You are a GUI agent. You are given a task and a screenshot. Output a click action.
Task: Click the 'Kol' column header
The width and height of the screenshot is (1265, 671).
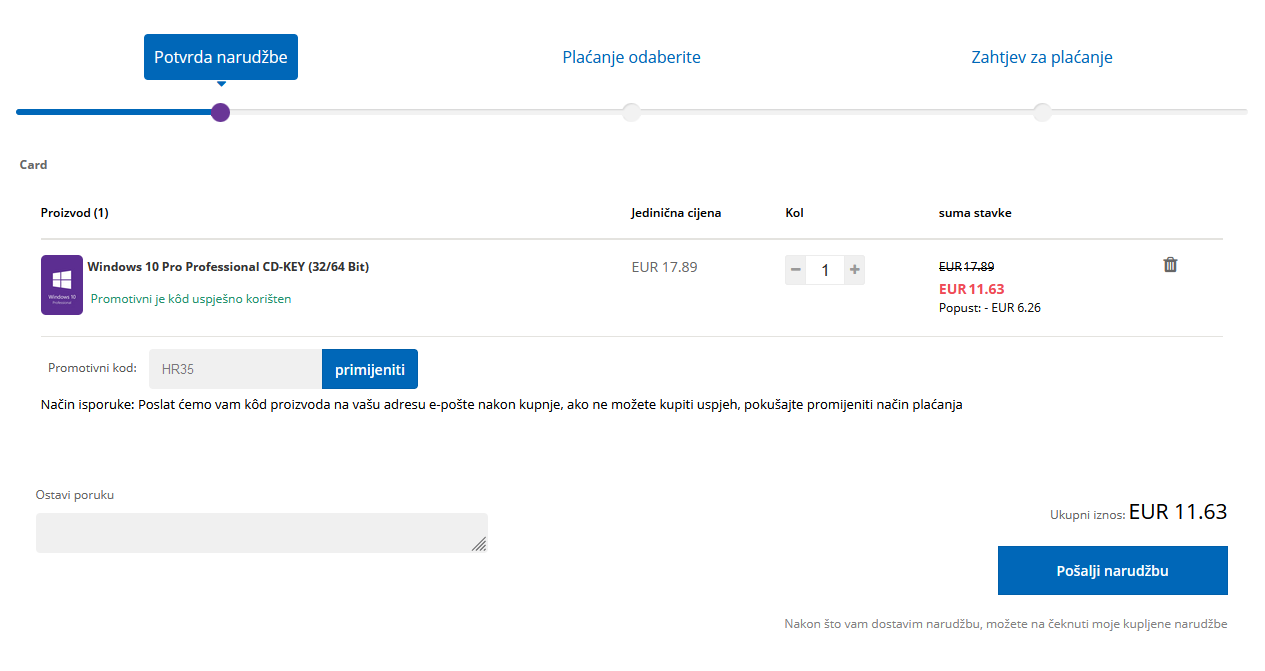coord(795,213)
